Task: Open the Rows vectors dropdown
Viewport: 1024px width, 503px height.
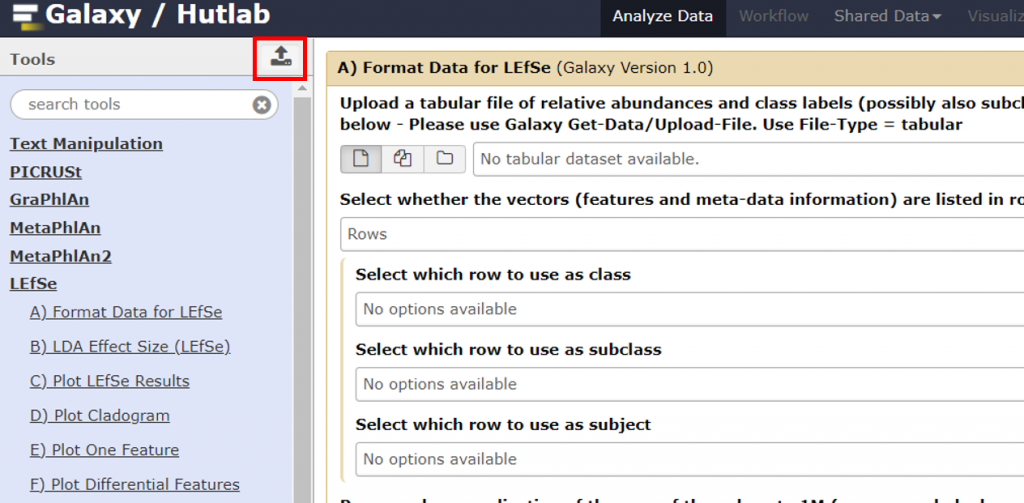Action: 682,234
